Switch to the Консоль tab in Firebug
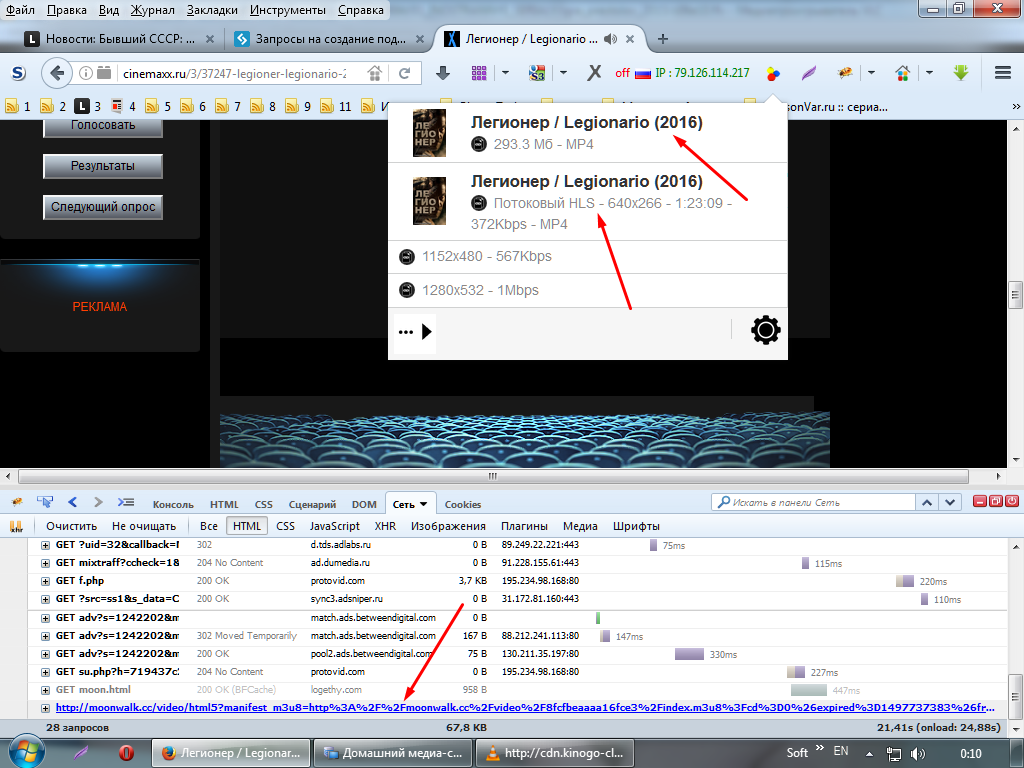The height and width of the screenshot is (768, 1024). (x=173, y=505)
